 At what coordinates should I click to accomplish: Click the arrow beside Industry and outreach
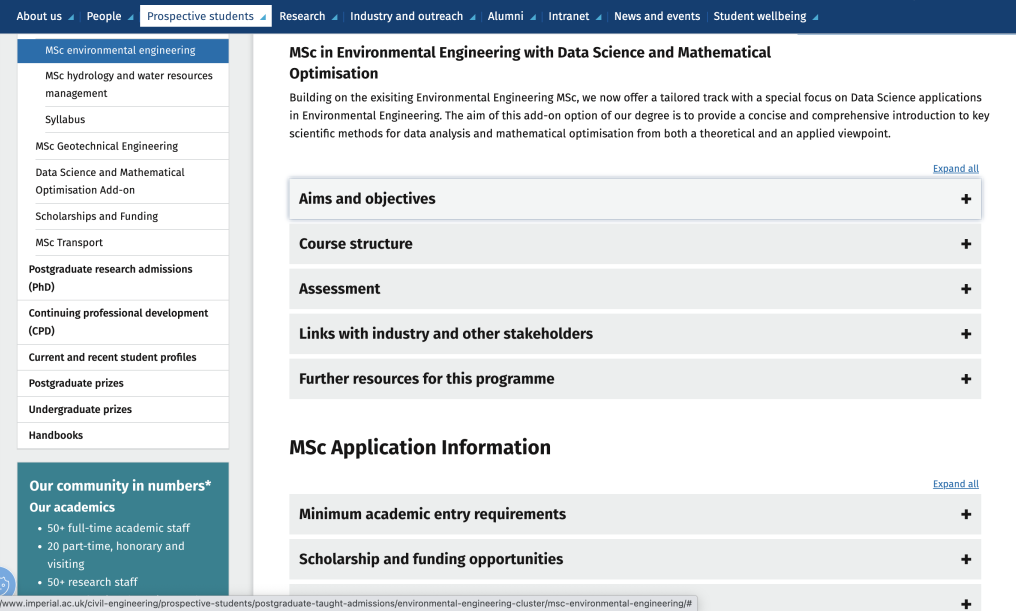click(x=472, y=17)
